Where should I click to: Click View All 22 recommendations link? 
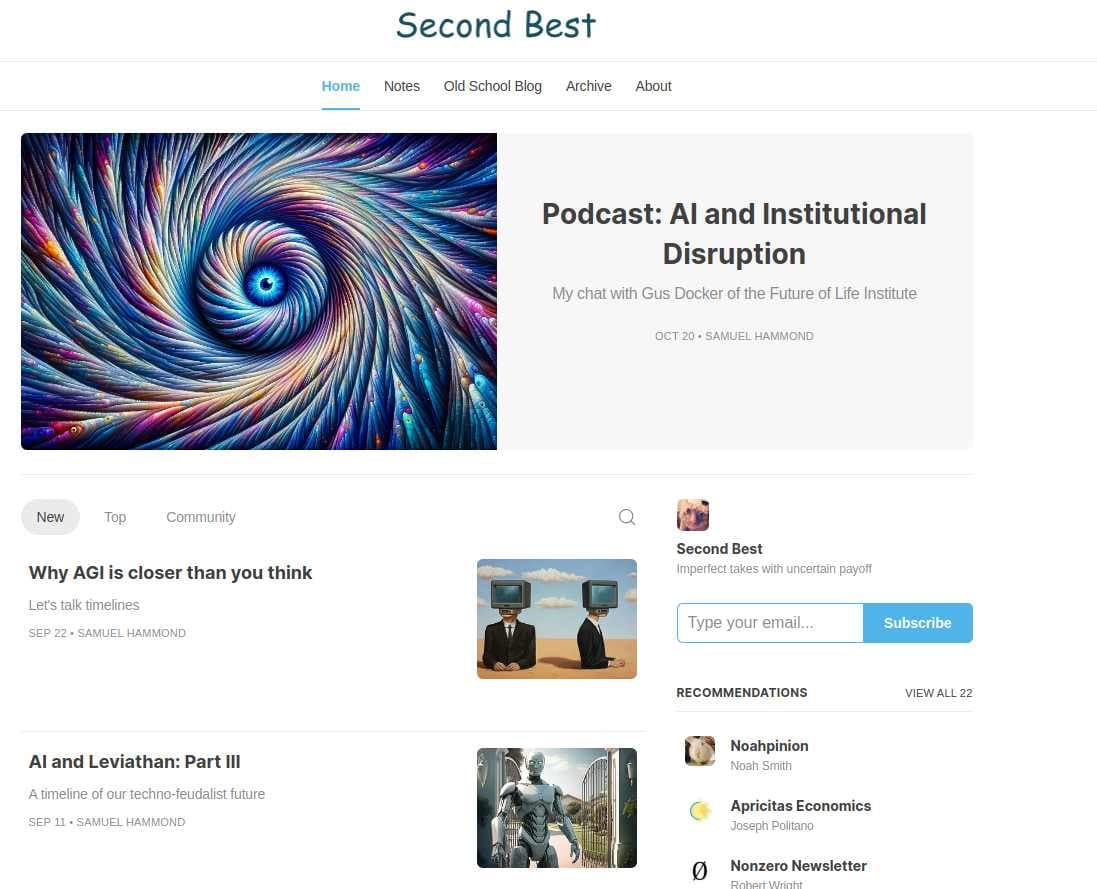(938, 693)
